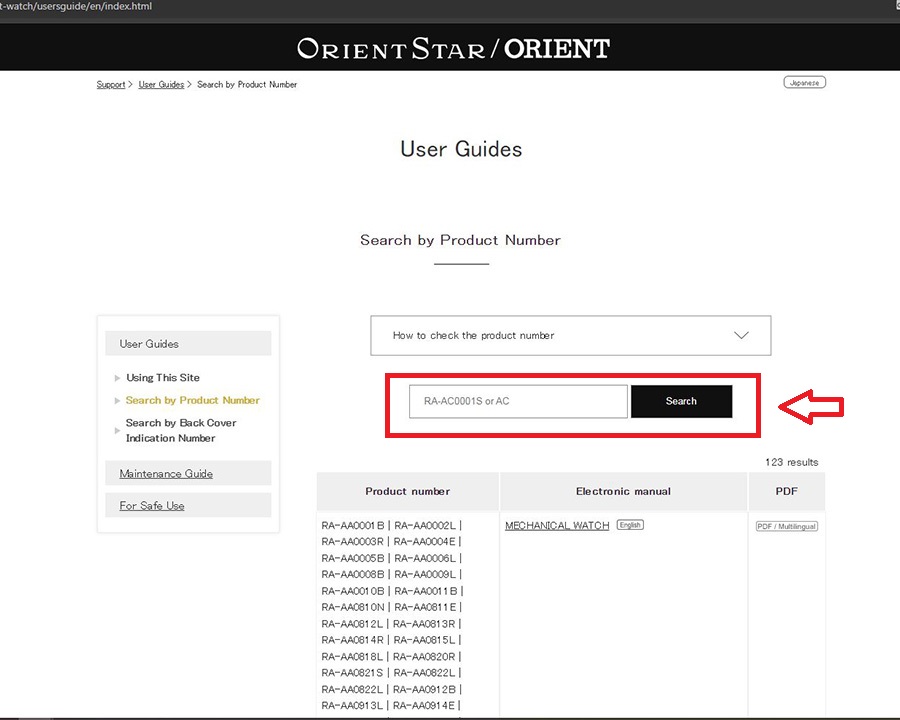Select product number RA-AA0811E
This screenshot has width=900, height=720.
(425, 607)
